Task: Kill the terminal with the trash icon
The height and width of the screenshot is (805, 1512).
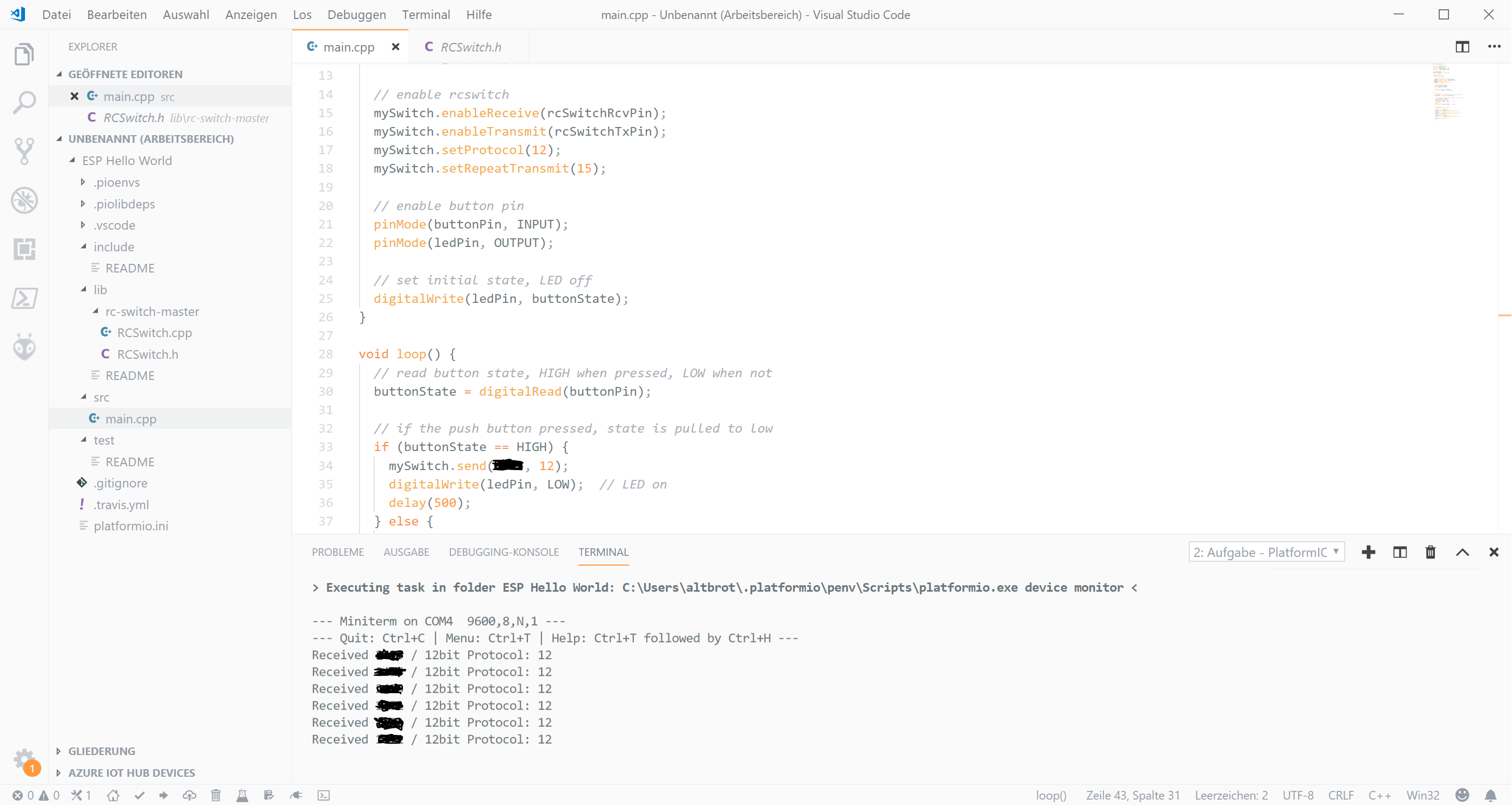Action: pos(1431,552)
